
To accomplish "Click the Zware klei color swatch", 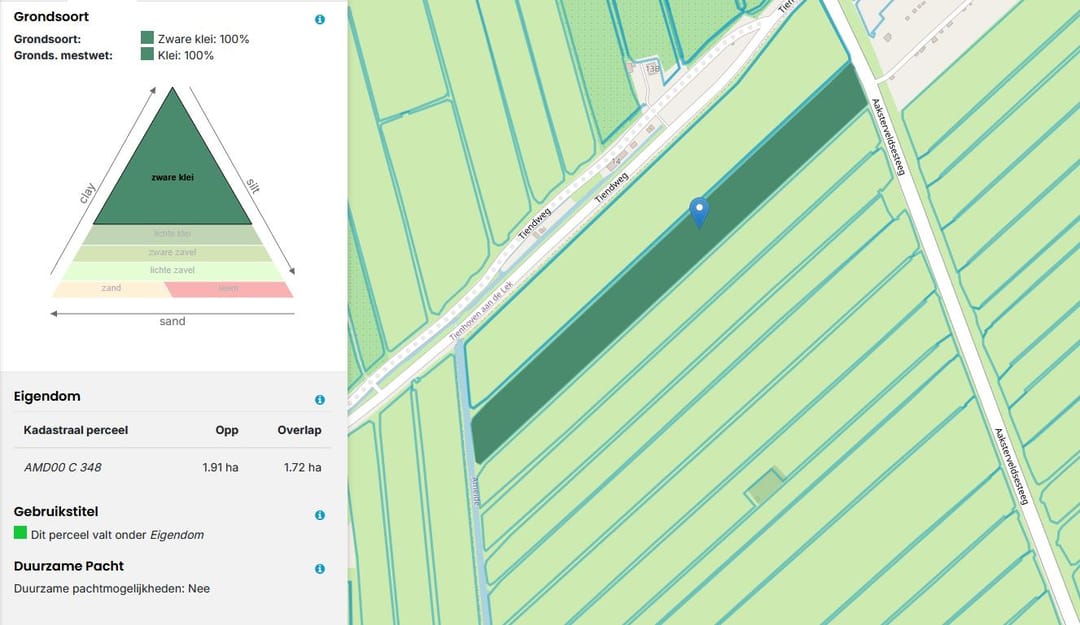I will click(x=147, y=39).
